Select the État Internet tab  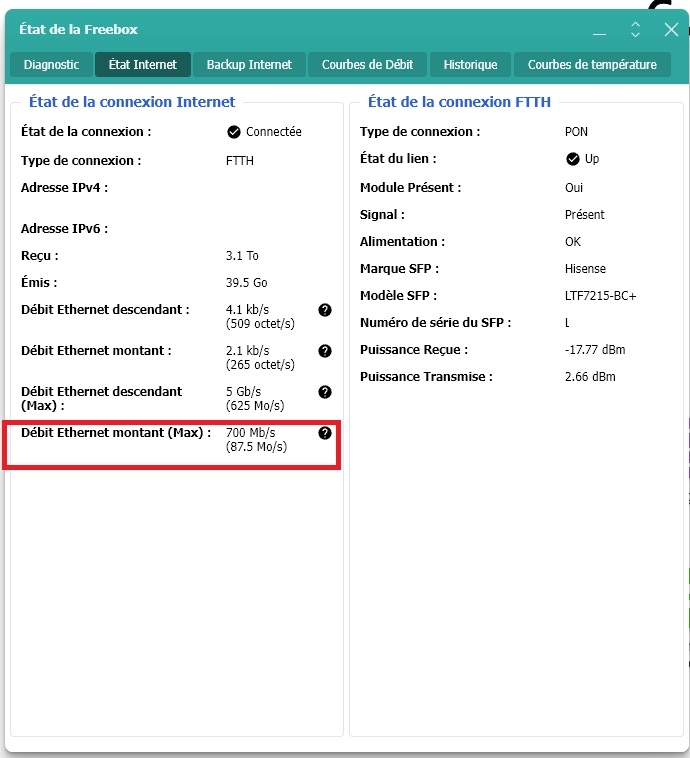(143, 65)
